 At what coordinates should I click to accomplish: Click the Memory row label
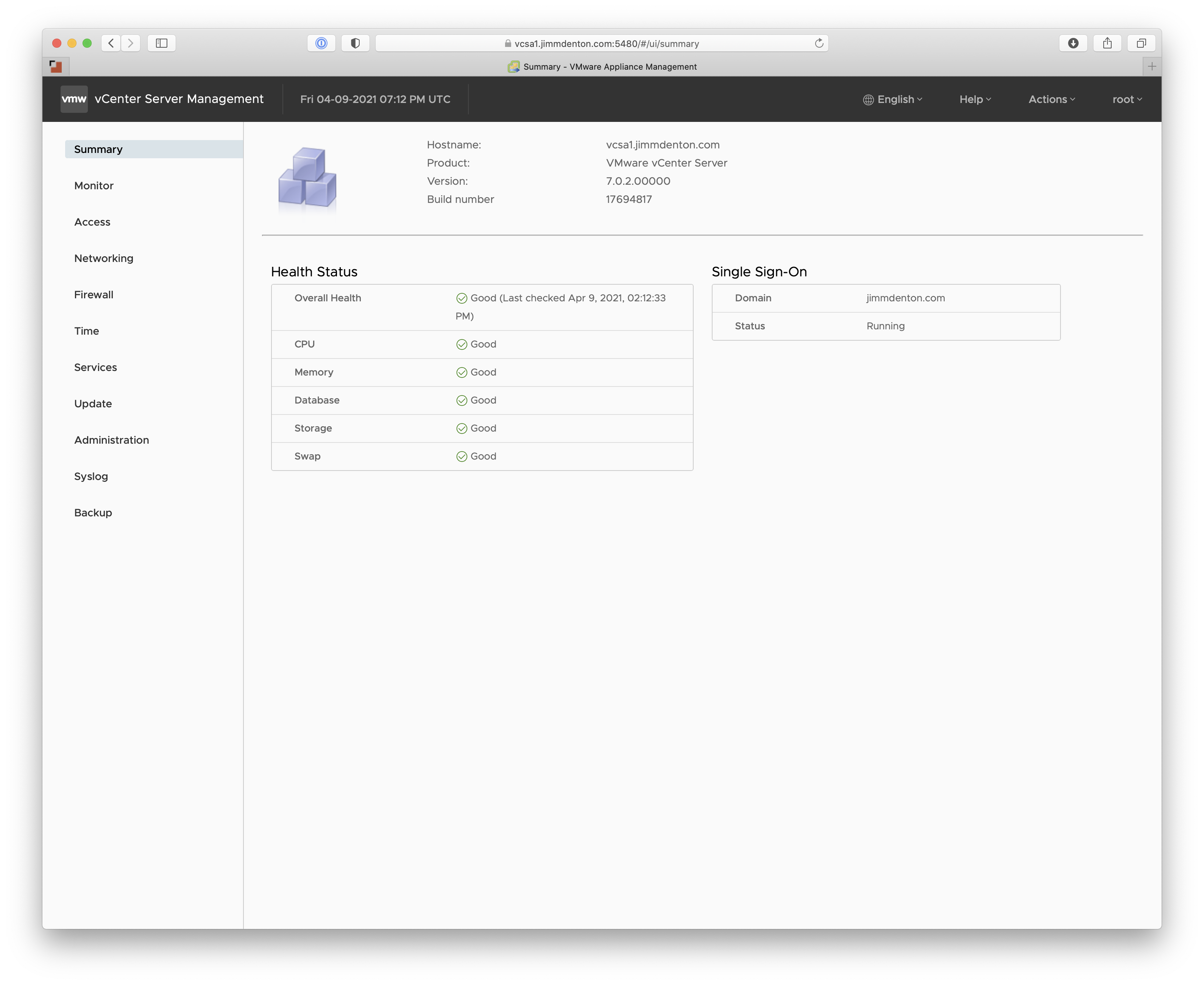(313, 372)
